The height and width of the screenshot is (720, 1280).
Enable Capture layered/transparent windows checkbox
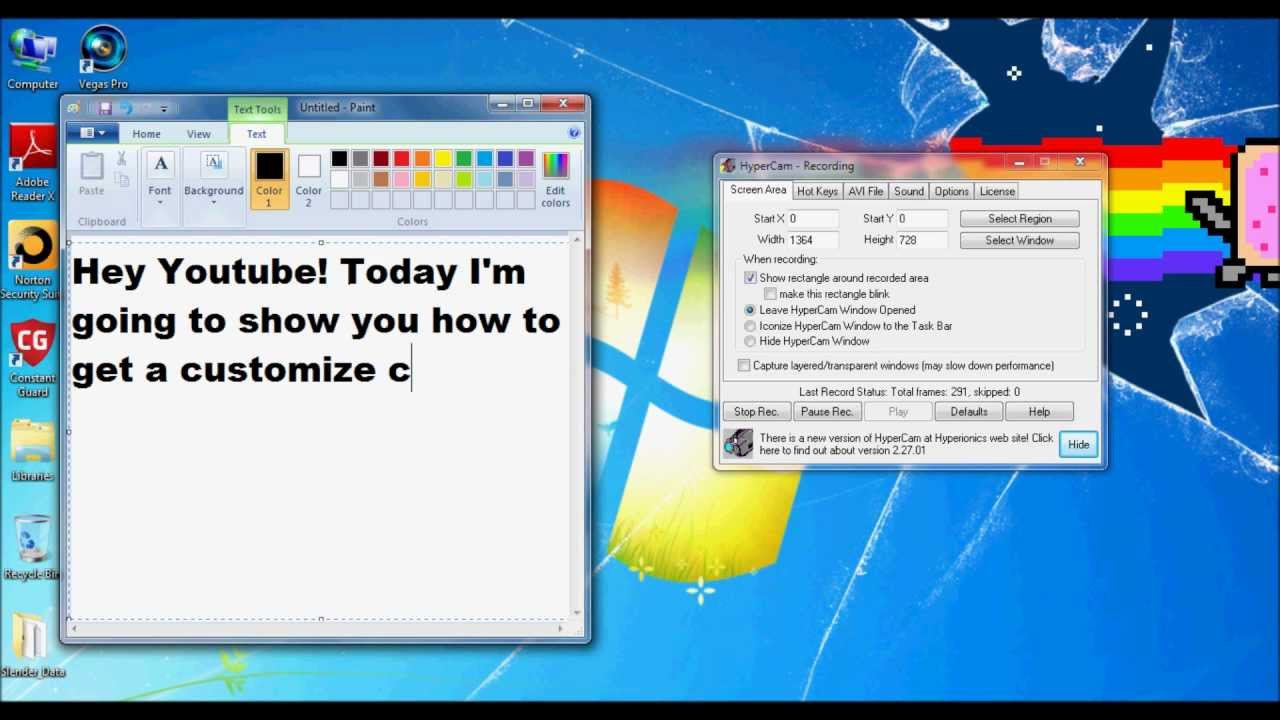[743, 366]
